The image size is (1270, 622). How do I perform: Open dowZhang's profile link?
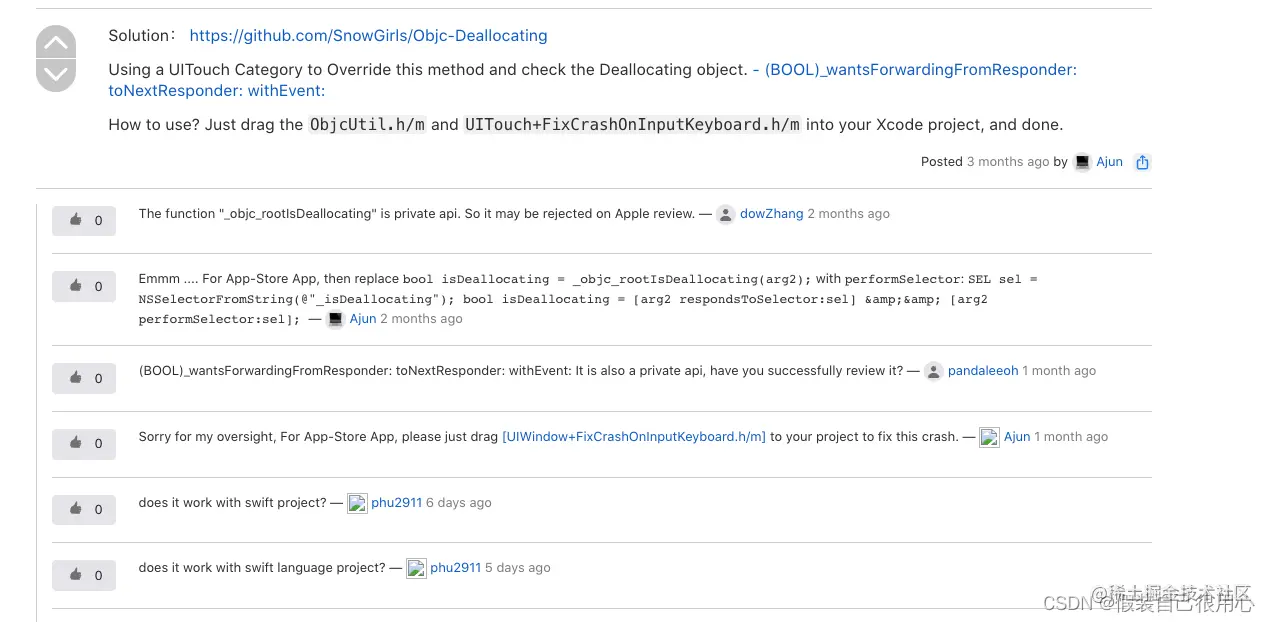pyautogui.click(x=771, y=214)
